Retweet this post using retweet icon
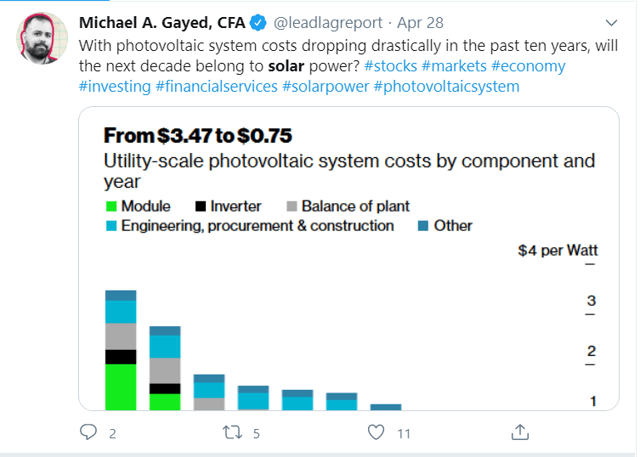This screenshot has height=457, width=640. pyautogui.click(x=232, y=432)
